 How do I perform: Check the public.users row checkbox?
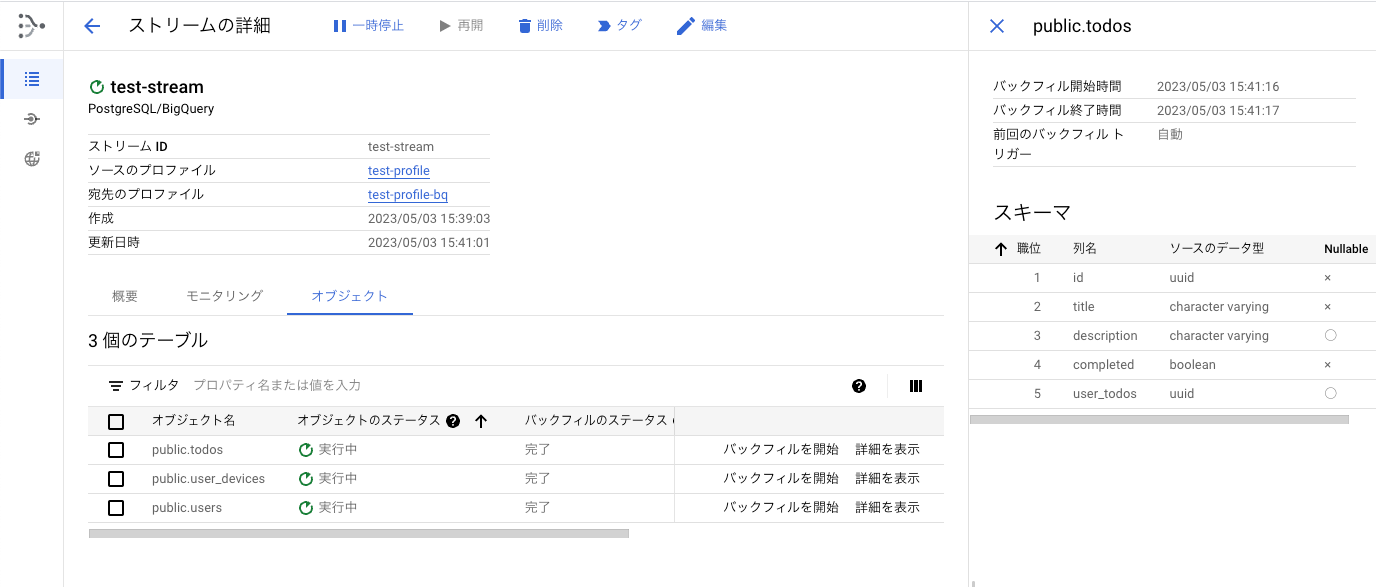pyautogui.click(x=116, y=508)
